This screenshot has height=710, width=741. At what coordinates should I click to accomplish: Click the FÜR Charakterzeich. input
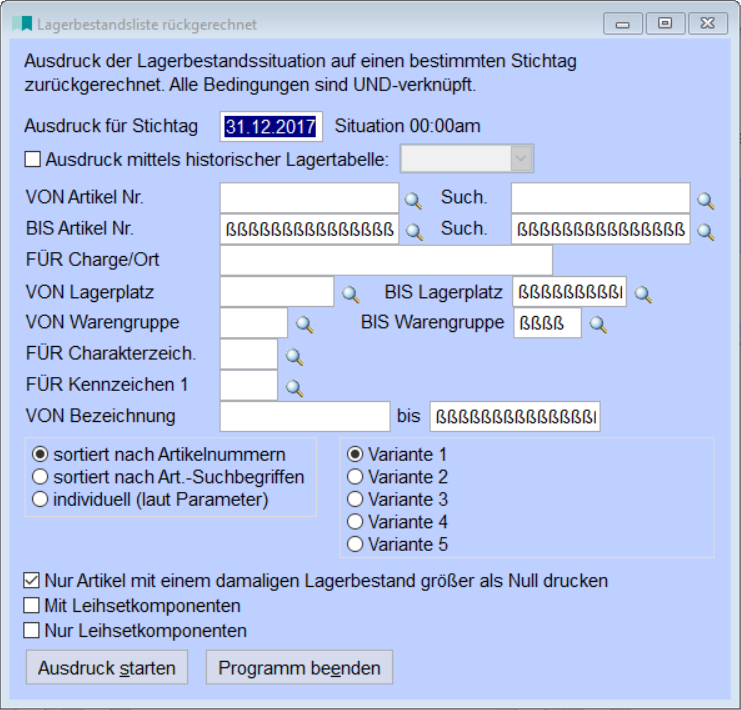click(x=249, y=354)
